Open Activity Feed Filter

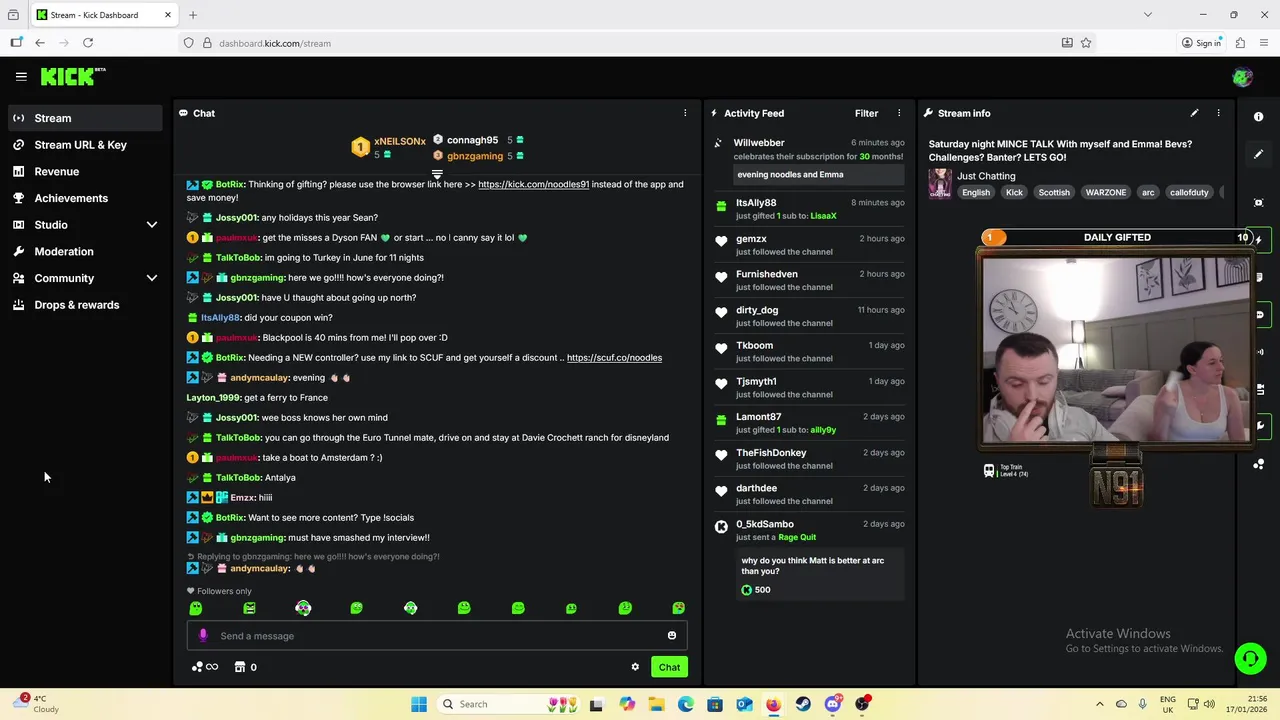point(866,113)
